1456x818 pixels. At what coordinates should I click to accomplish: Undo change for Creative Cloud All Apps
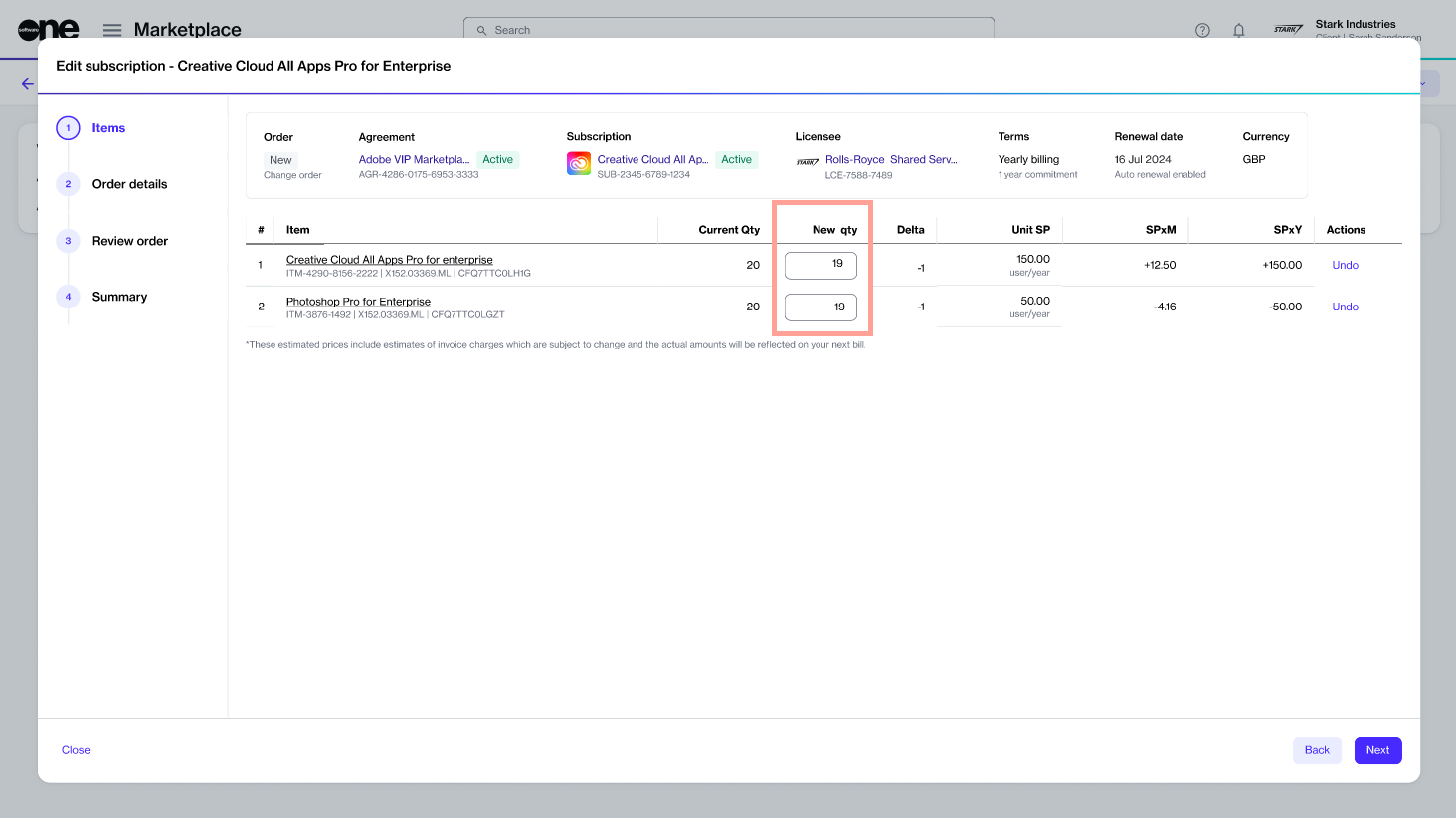coord(1345,265)
